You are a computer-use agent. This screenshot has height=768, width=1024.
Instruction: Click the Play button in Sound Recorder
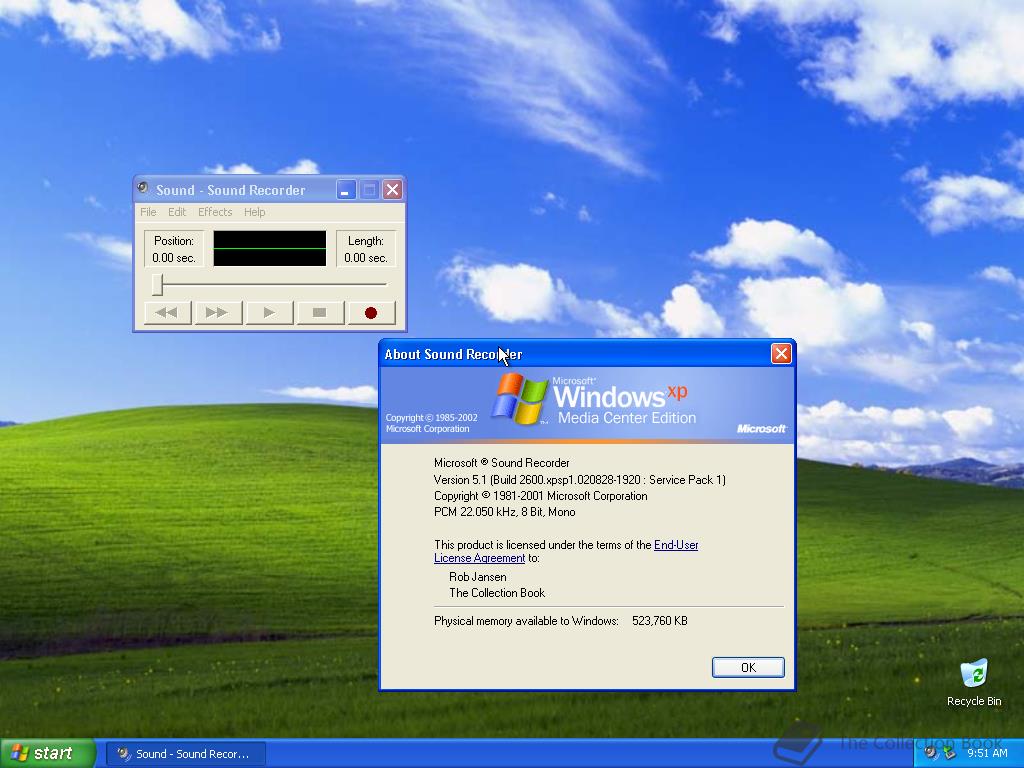click(268, 313)
